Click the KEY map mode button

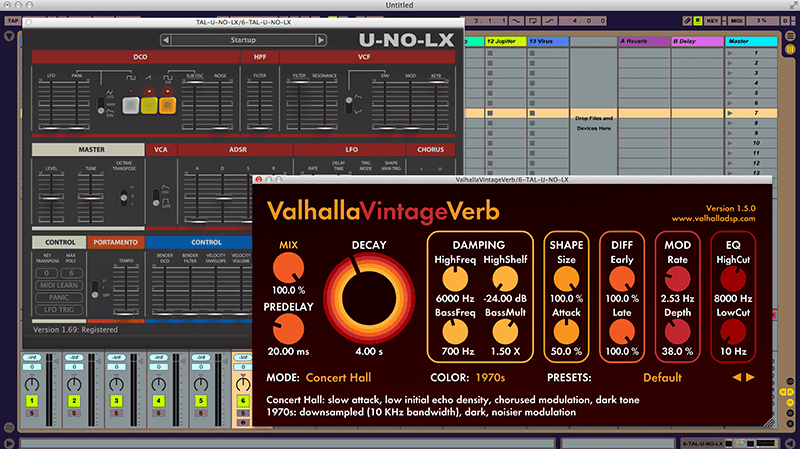tap(712, 21)
